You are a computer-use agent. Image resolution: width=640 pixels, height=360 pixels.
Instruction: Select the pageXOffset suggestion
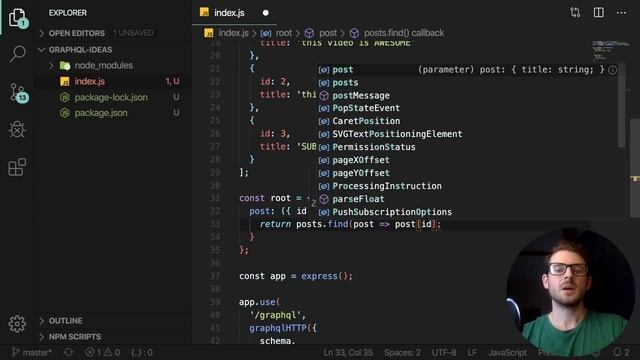[467, 160]
